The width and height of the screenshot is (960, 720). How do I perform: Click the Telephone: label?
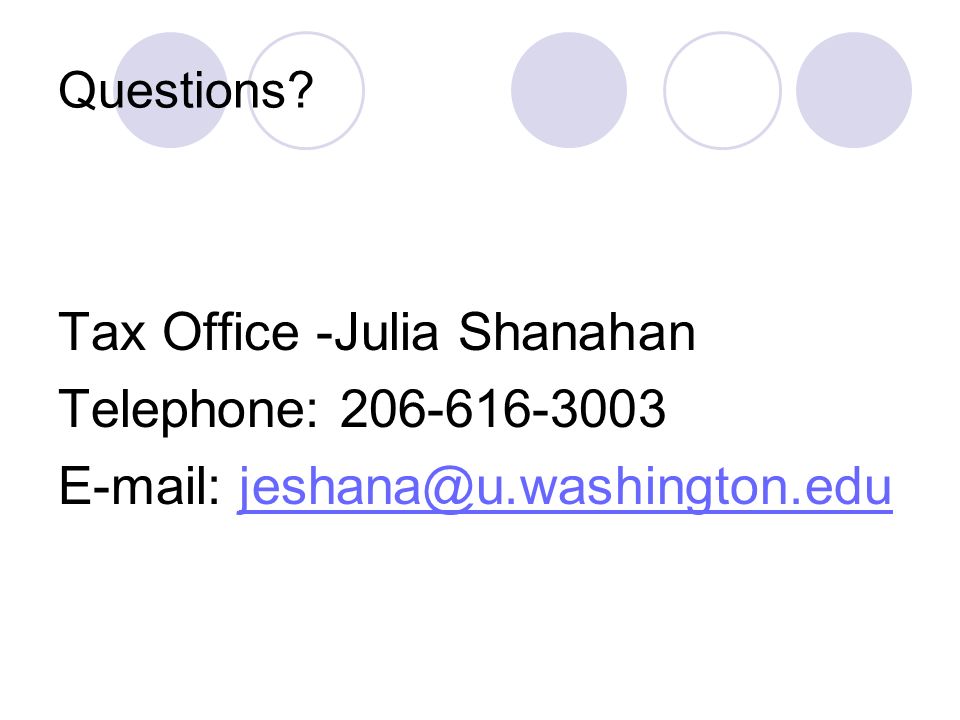point(189,410)
